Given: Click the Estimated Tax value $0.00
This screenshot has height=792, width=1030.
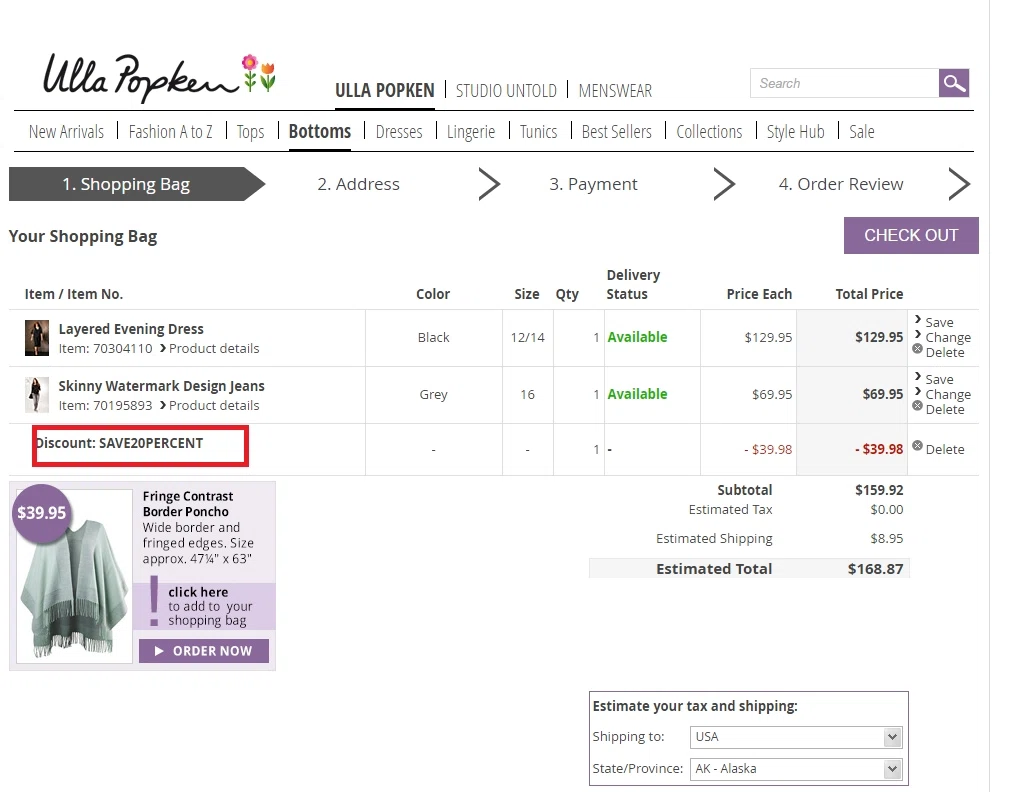Looking at the screenshot, I should [887, 510].
